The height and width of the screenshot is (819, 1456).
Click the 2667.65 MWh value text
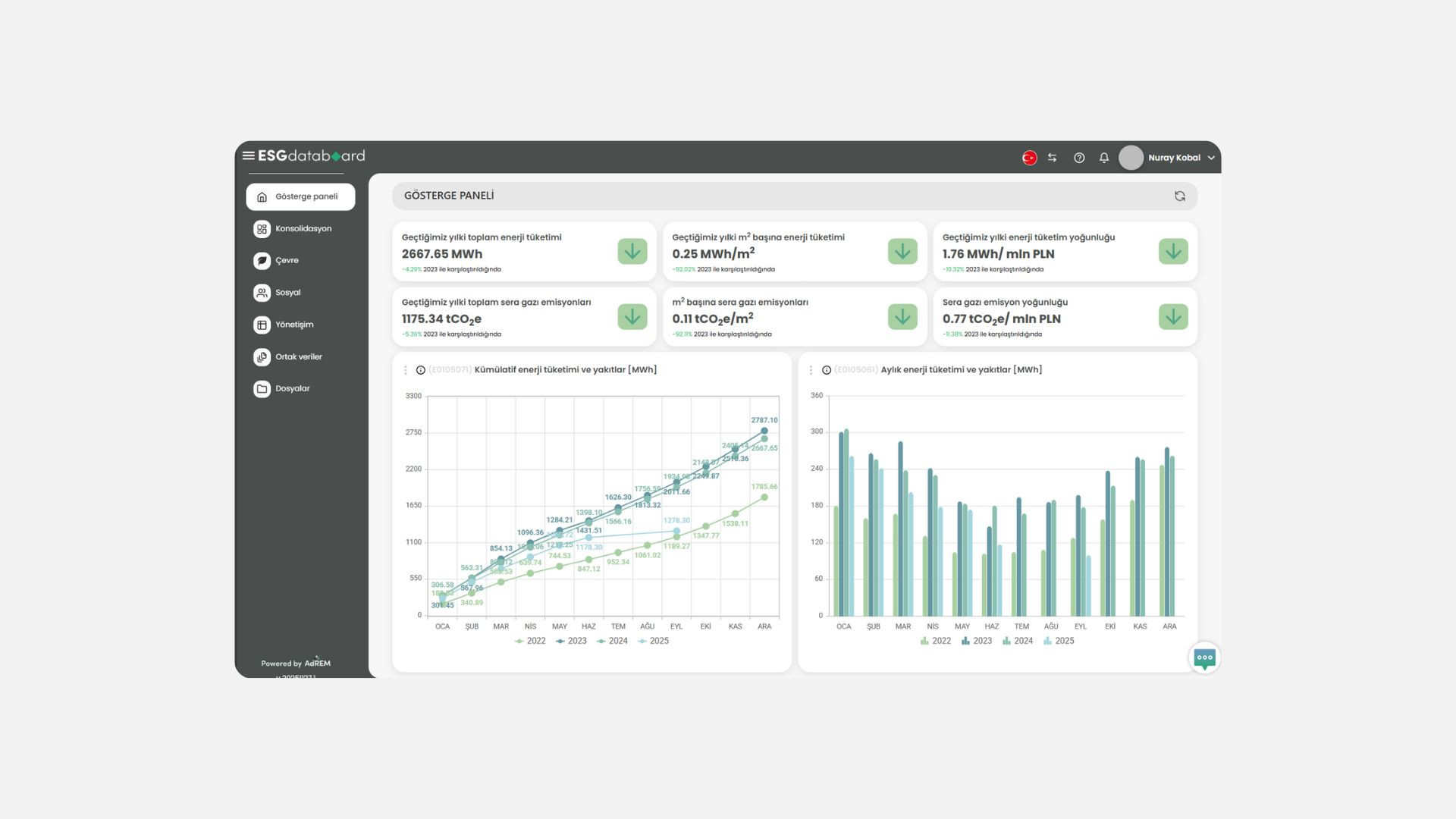pos(442,254)
